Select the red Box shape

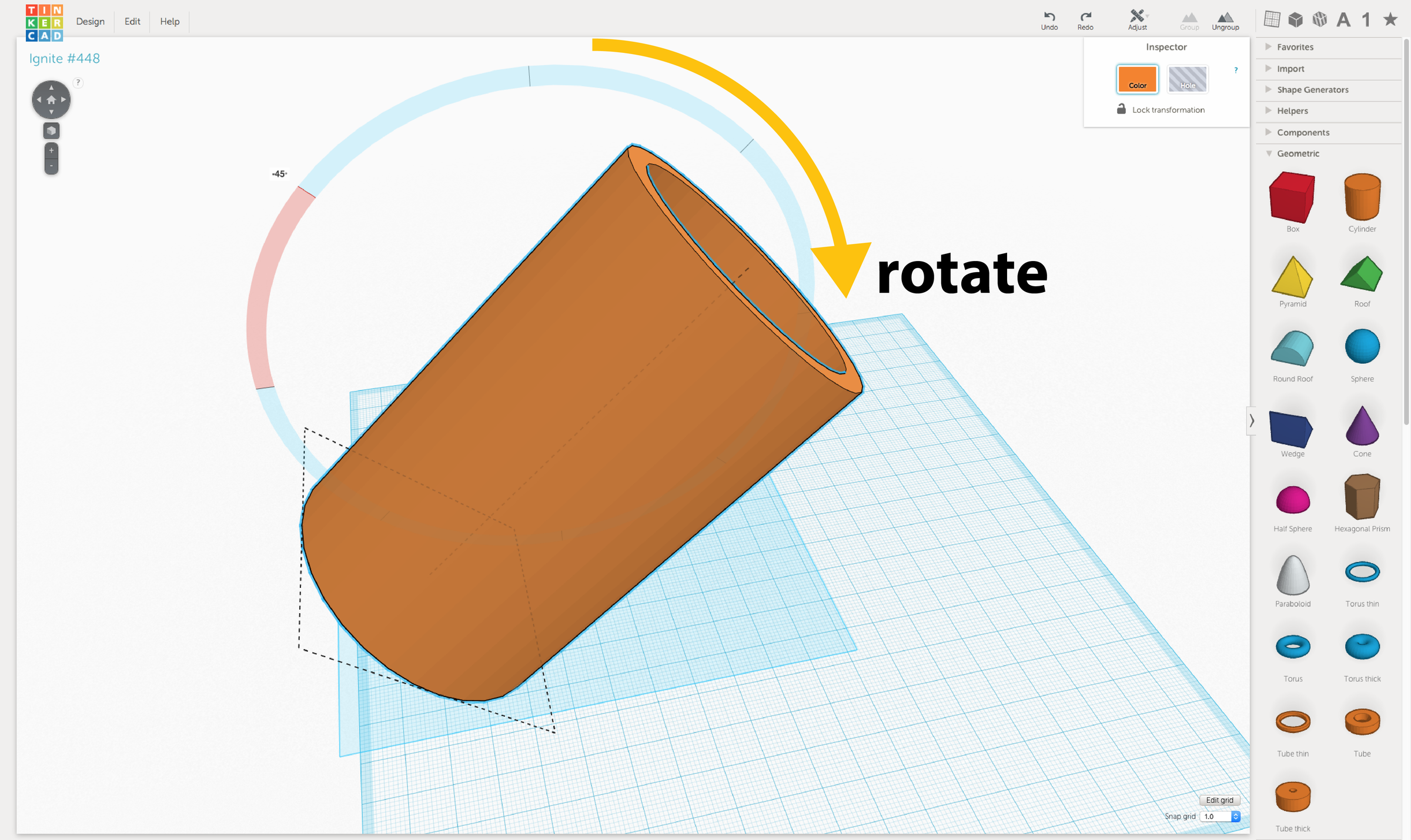pyautogui.click(x=1292, y=197)
